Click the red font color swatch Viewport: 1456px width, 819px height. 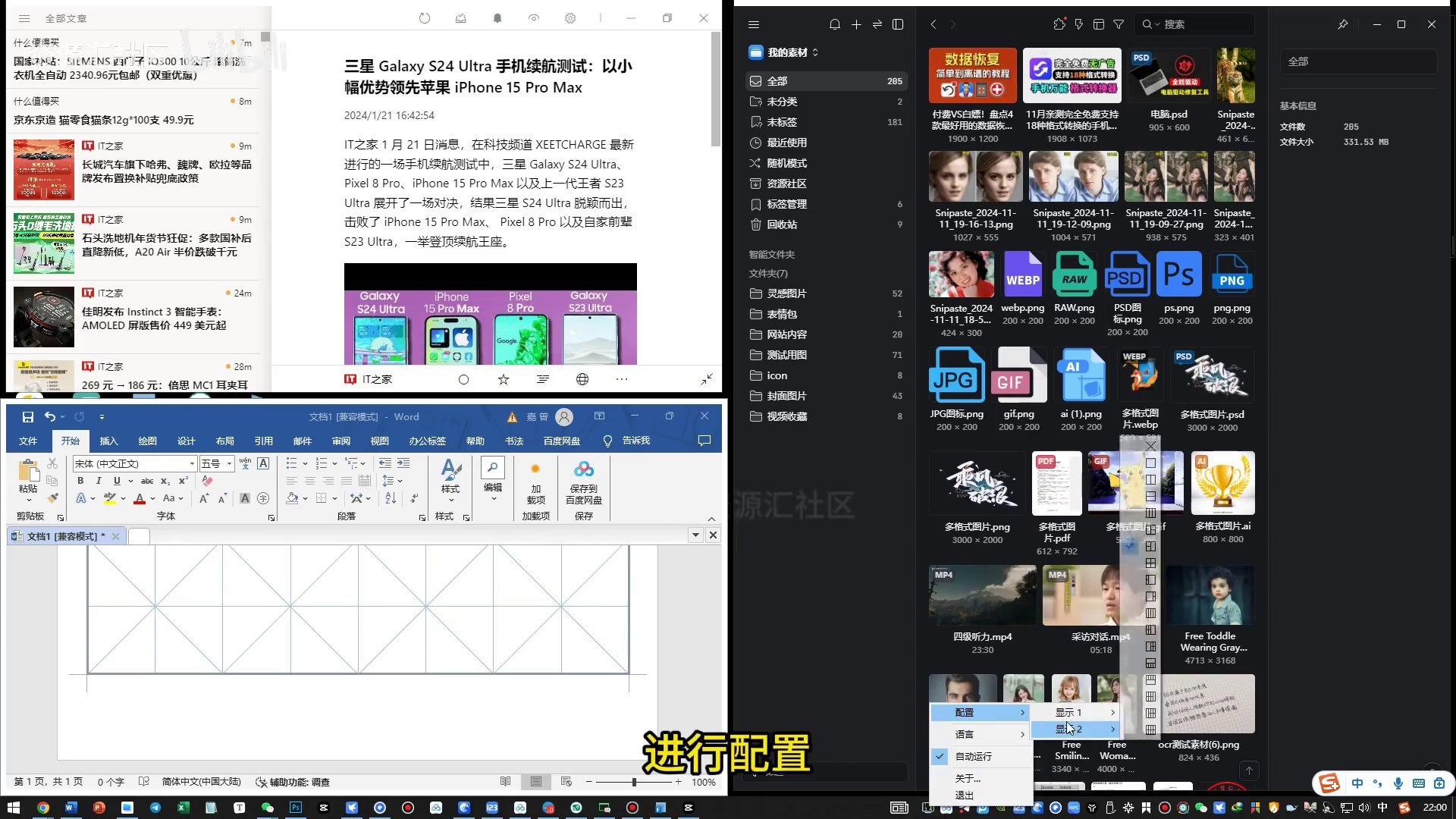pos(140,498)
